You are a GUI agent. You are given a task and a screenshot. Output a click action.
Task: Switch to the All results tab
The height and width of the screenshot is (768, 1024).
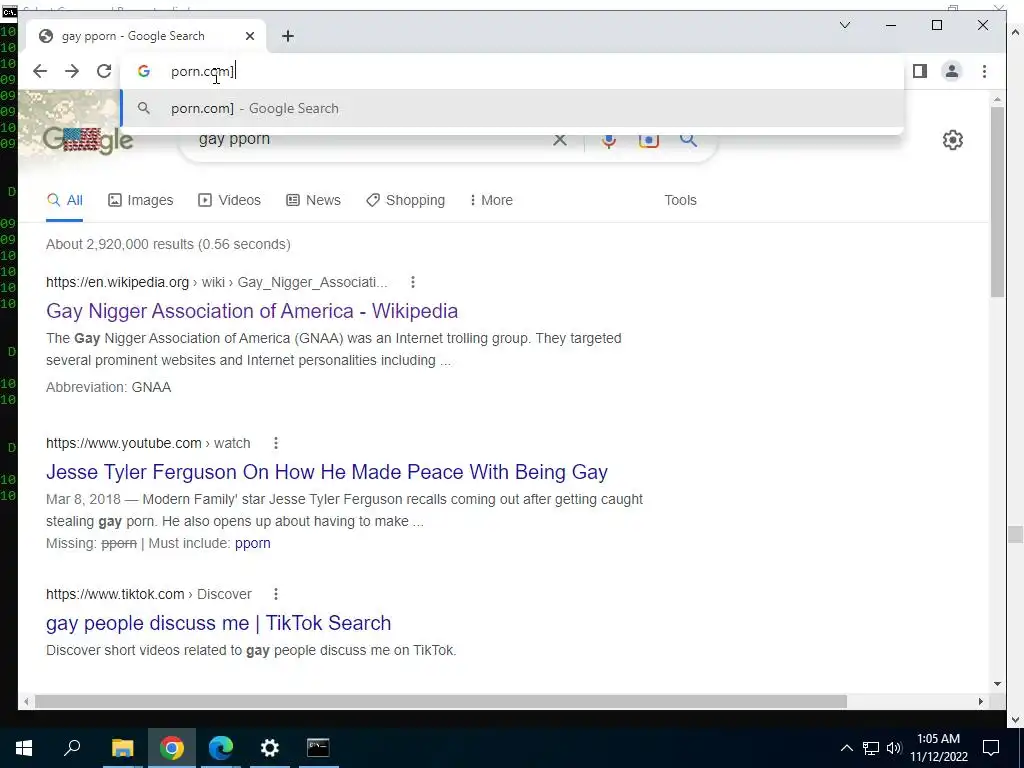[x=65, y=200]
